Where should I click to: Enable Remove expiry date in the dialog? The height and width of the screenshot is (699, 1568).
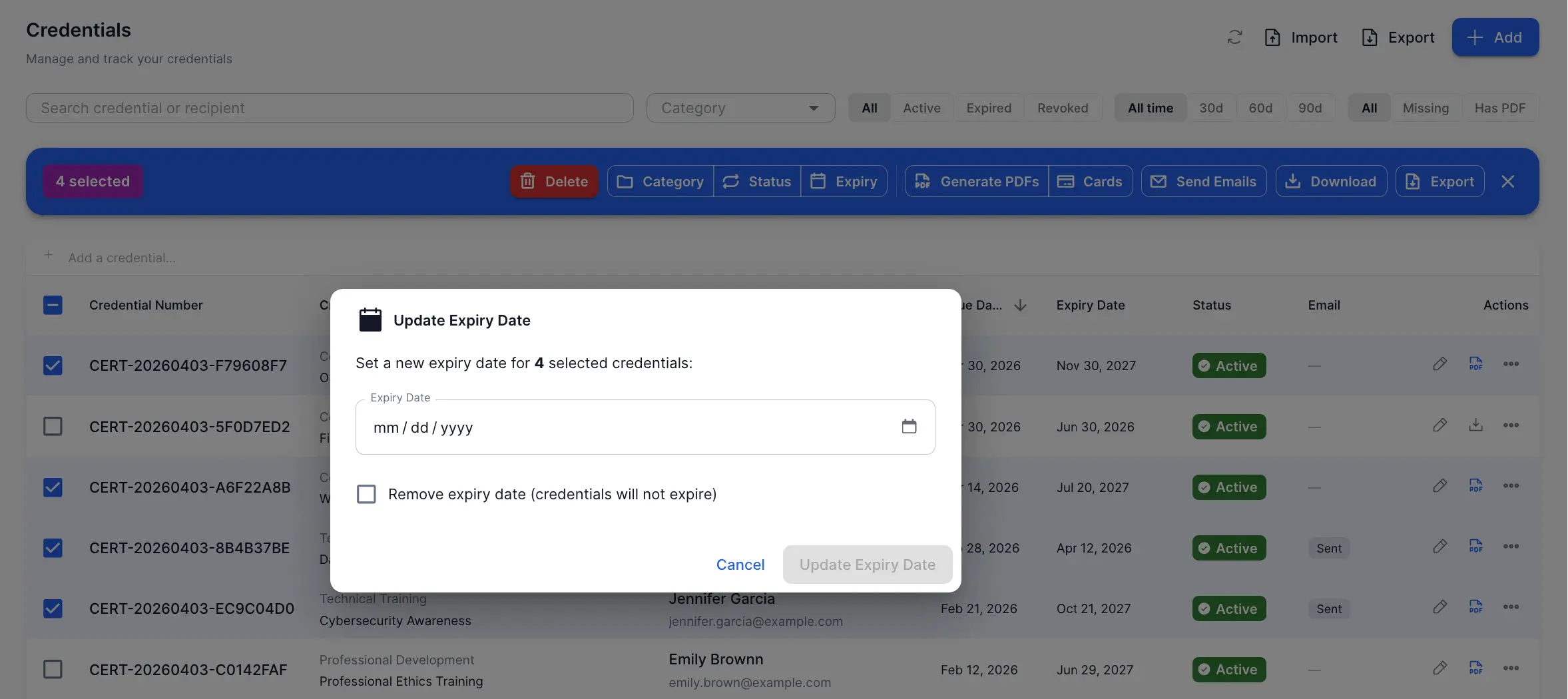[366, 494]
